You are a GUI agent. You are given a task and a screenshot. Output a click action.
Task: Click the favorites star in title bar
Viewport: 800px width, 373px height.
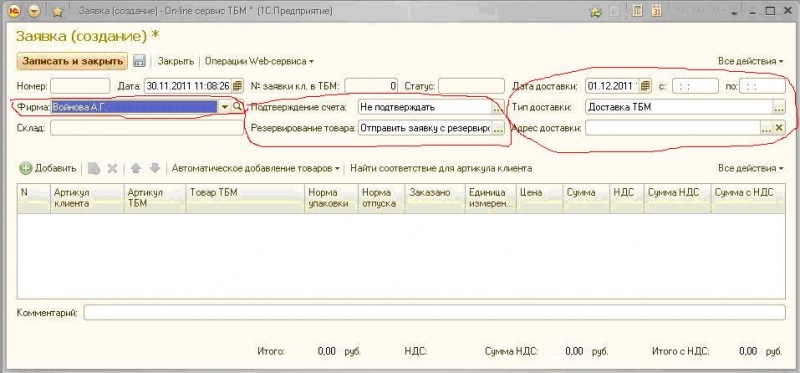click(58, 12)
